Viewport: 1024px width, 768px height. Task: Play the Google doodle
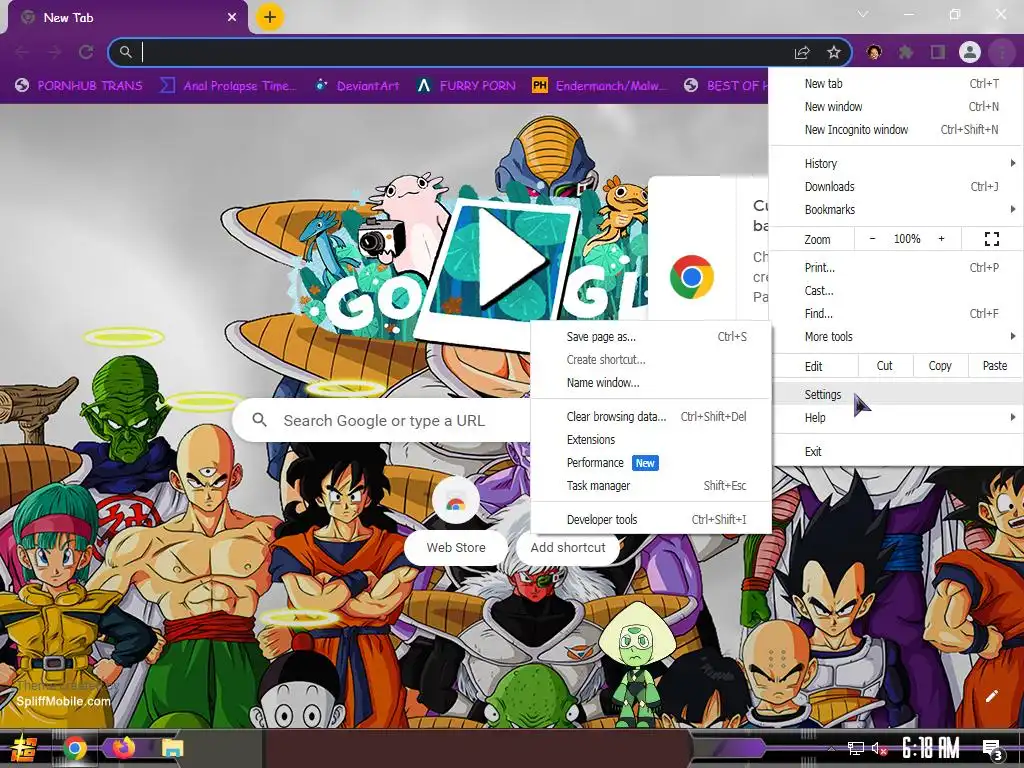point(509,259)
